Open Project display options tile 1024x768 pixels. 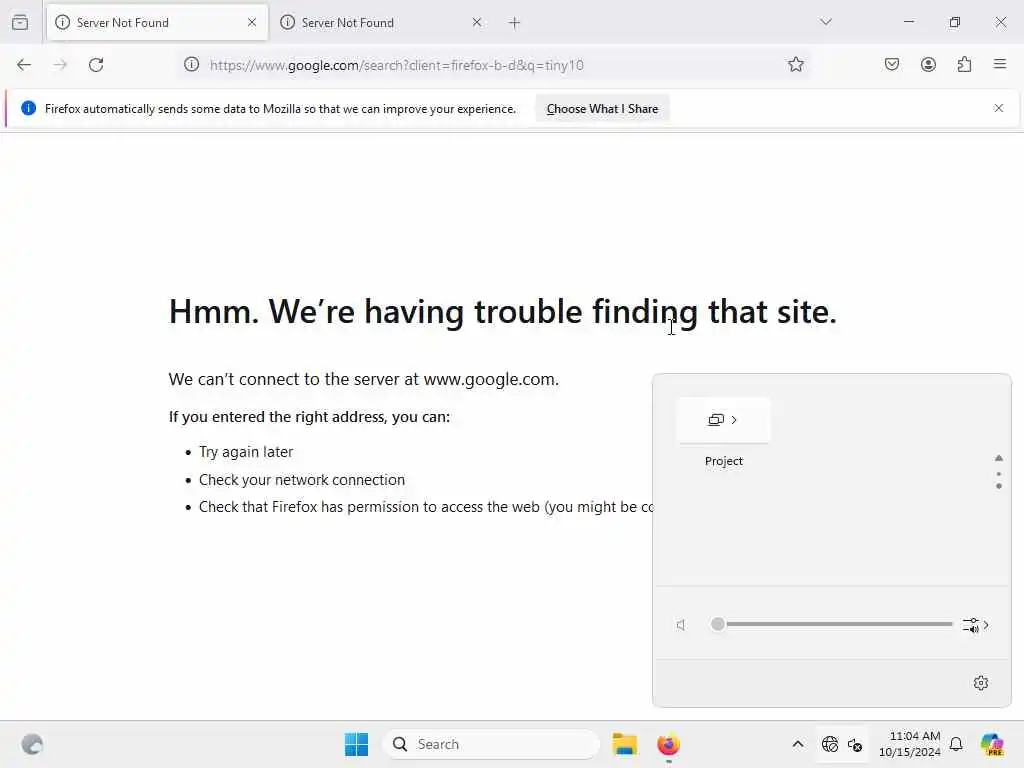tap(724, 420)
